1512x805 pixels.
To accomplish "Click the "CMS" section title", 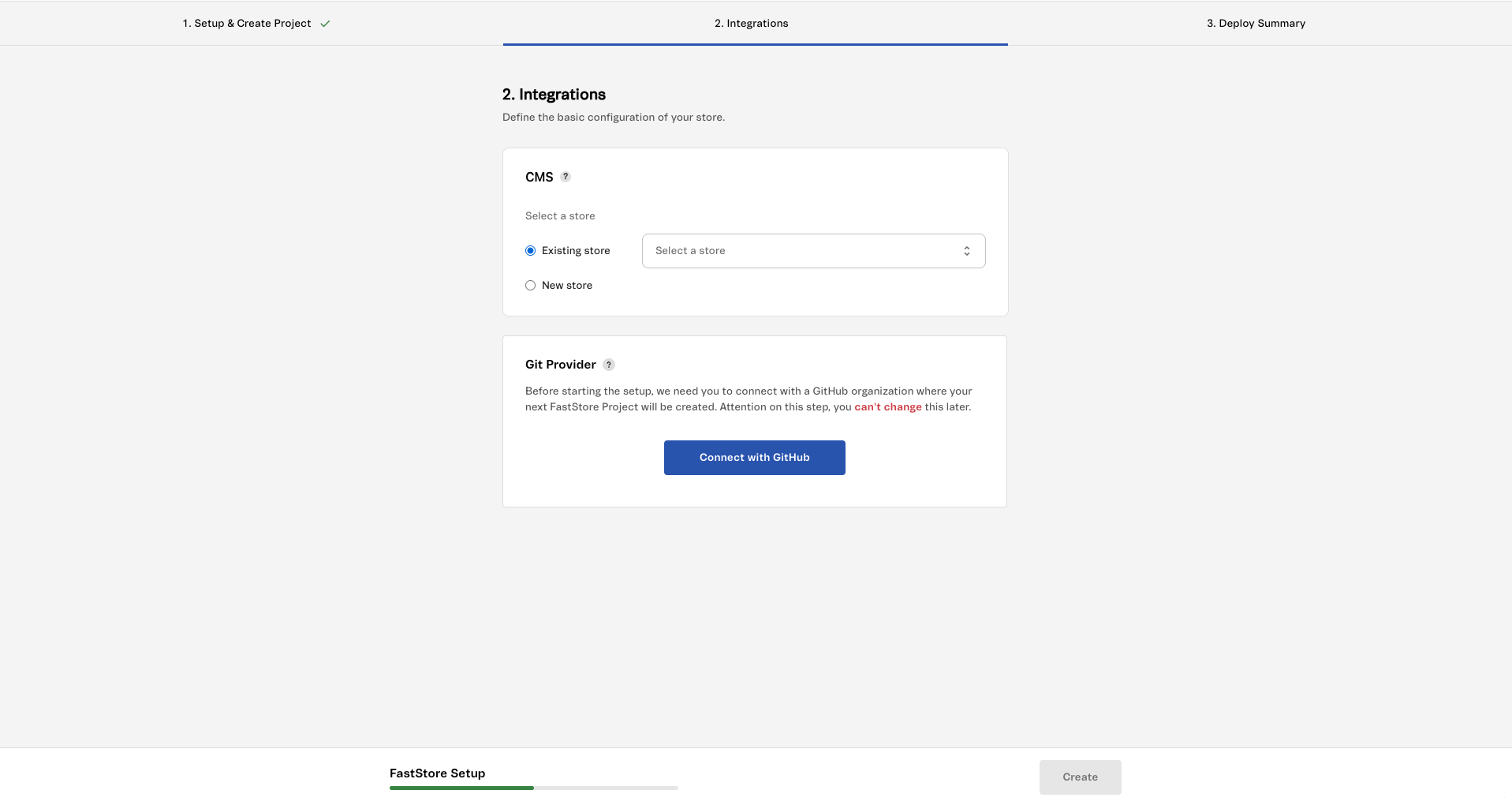I will pos(539,177).
